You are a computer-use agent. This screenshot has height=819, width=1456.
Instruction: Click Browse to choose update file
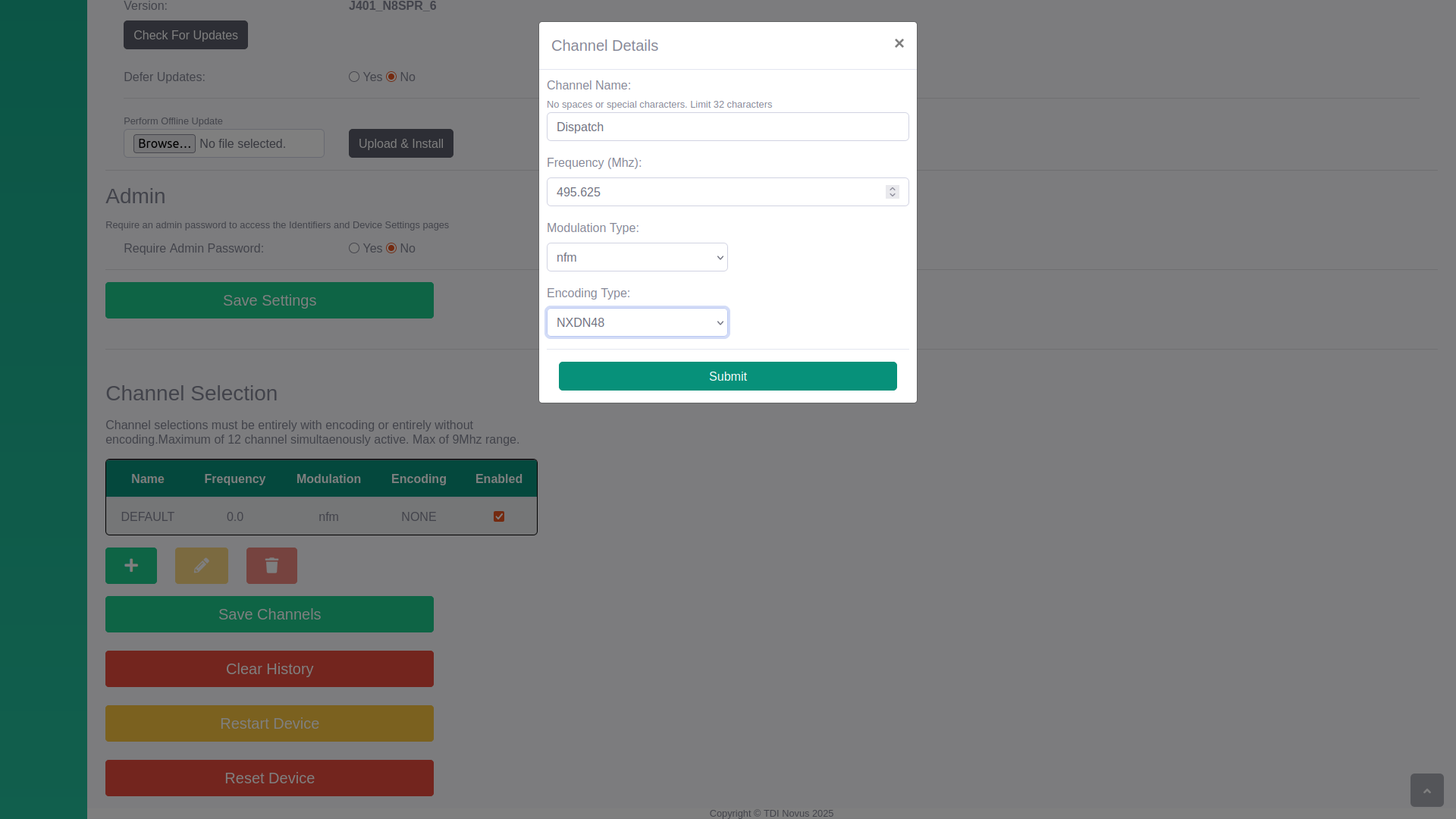pyautogui.click(x=164, y=143)
